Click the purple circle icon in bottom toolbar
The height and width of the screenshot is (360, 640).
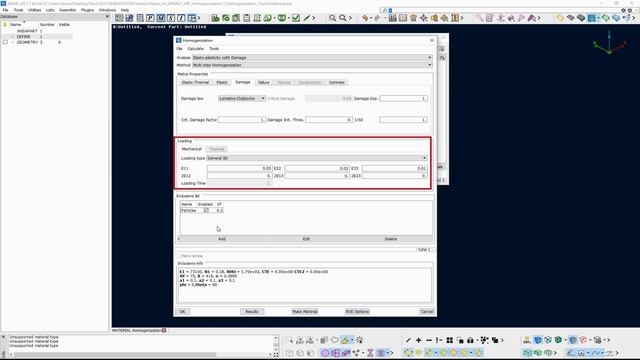[325, 353]
